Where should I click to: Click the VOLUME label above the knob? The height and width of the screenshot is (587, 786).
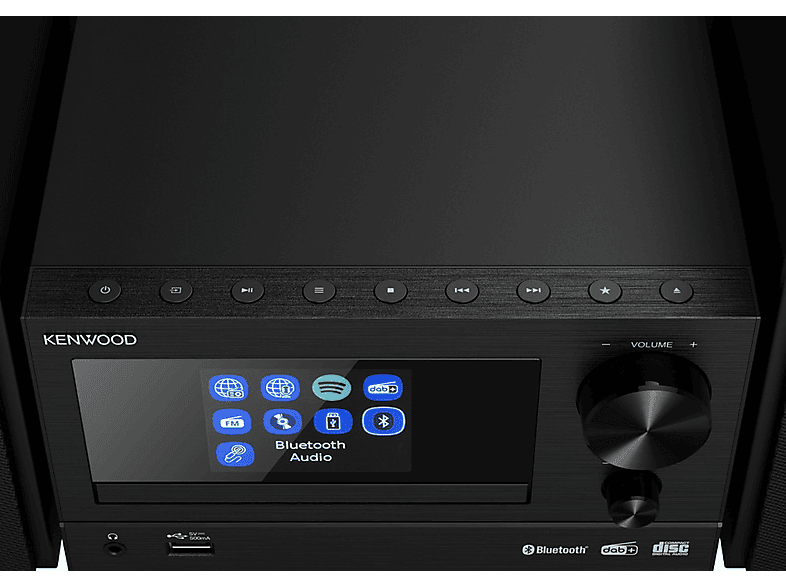(x=651, y=345)
